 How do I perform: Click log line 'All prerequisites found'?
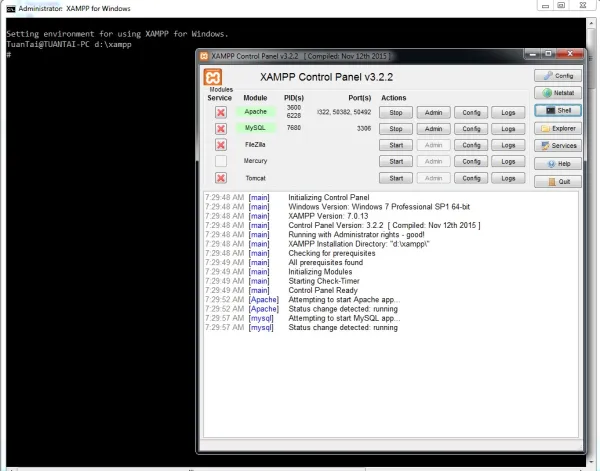(326, 262)
